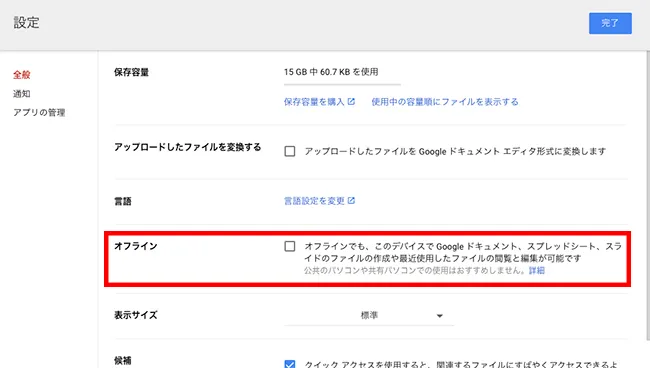
Task: Open the 言語設定を変更 link
Action: point(314,201)
